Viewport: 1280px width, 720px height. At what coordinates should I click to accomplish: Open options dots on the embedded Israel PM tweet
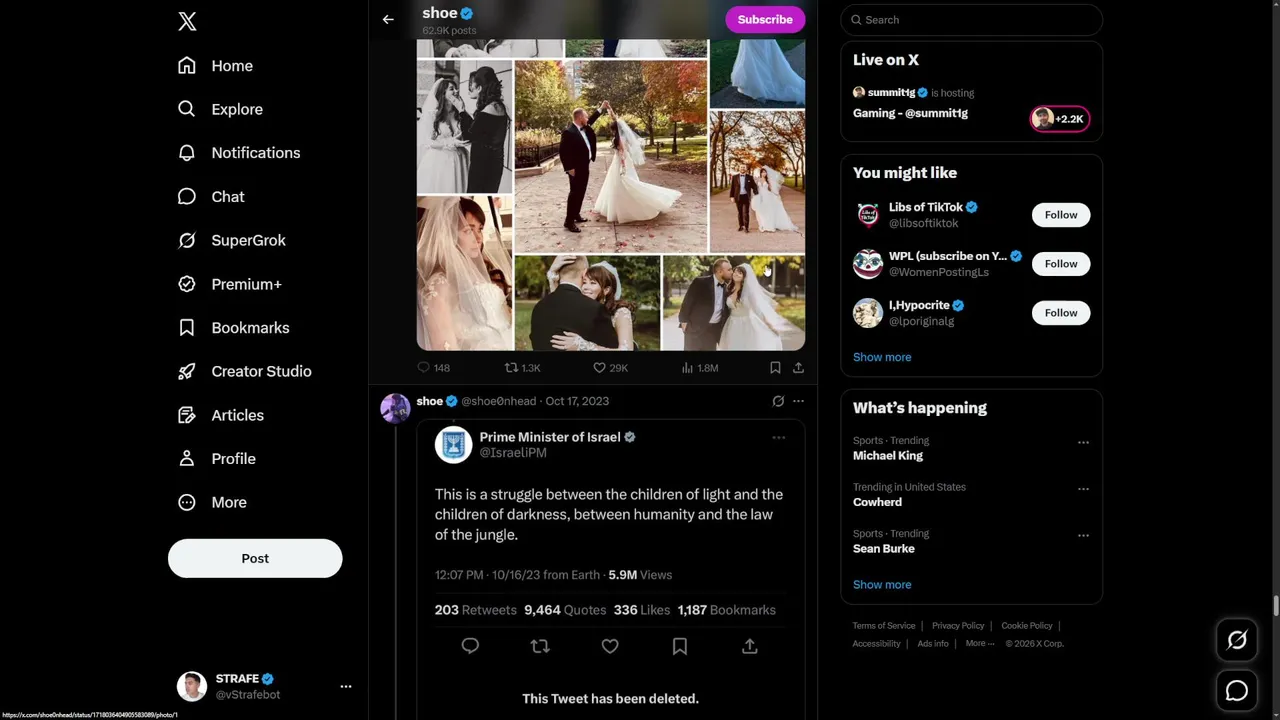click(x=778, y=437)
